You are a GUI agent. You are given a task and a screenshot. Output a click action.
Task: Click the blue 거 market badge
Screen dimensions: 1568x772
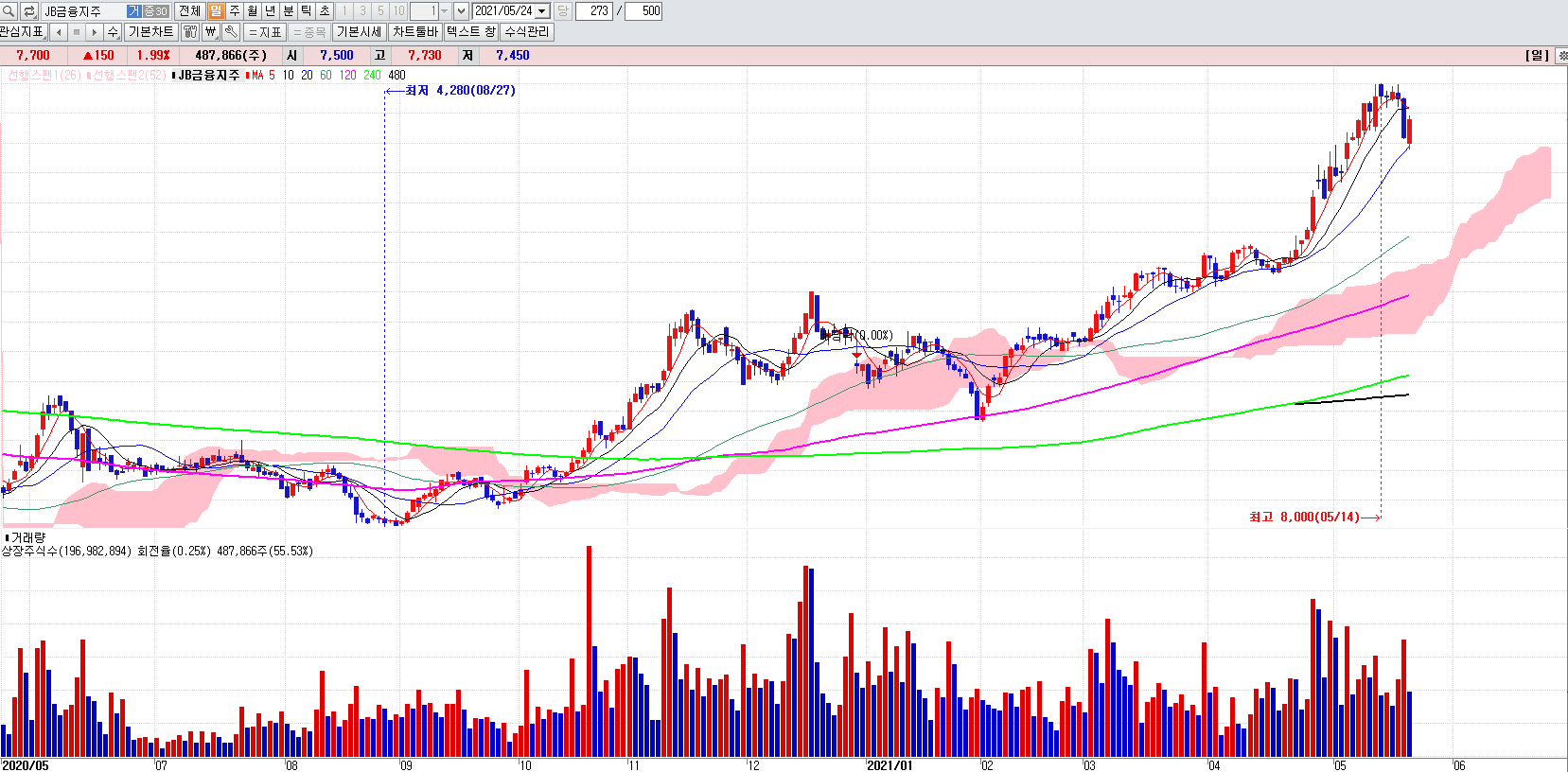coord(134,11)
